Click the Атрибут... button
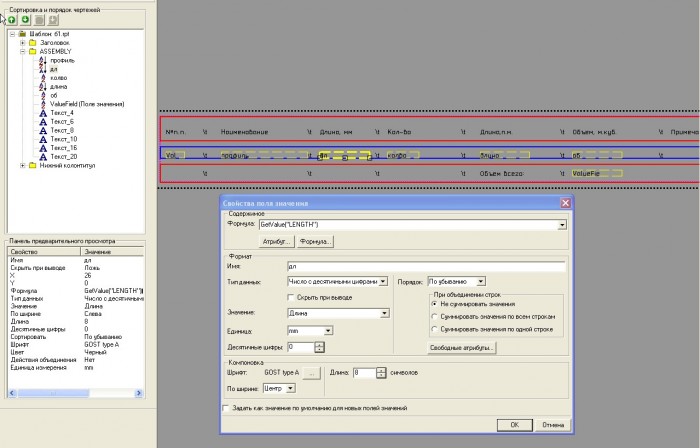This screenshot has height=448, width=700. click(x=276, y=241)
